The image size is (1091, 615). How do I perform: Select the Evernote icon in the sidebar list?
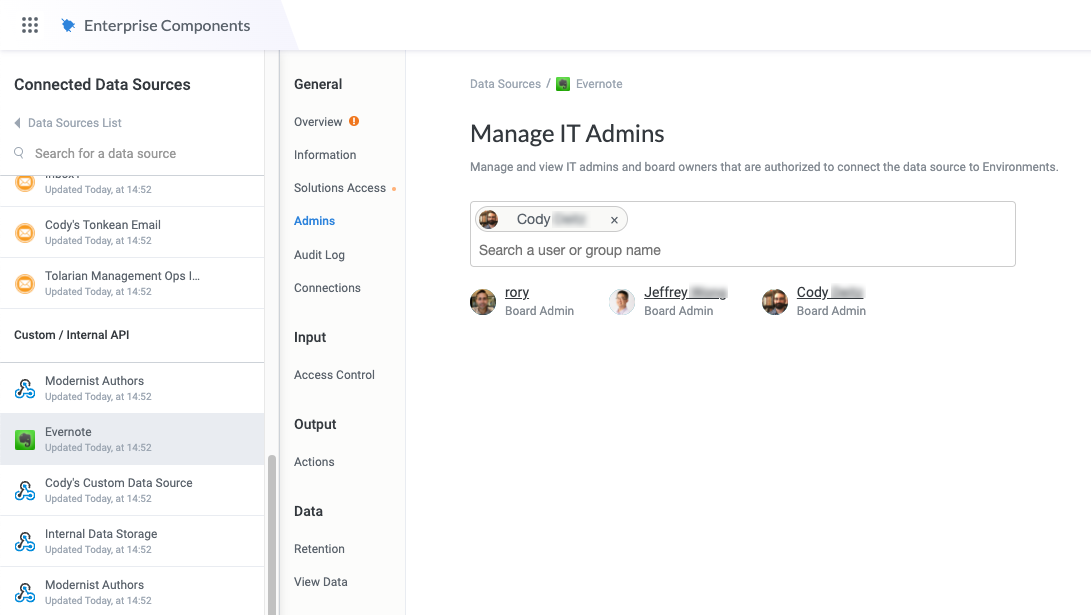tap(25, 438)
